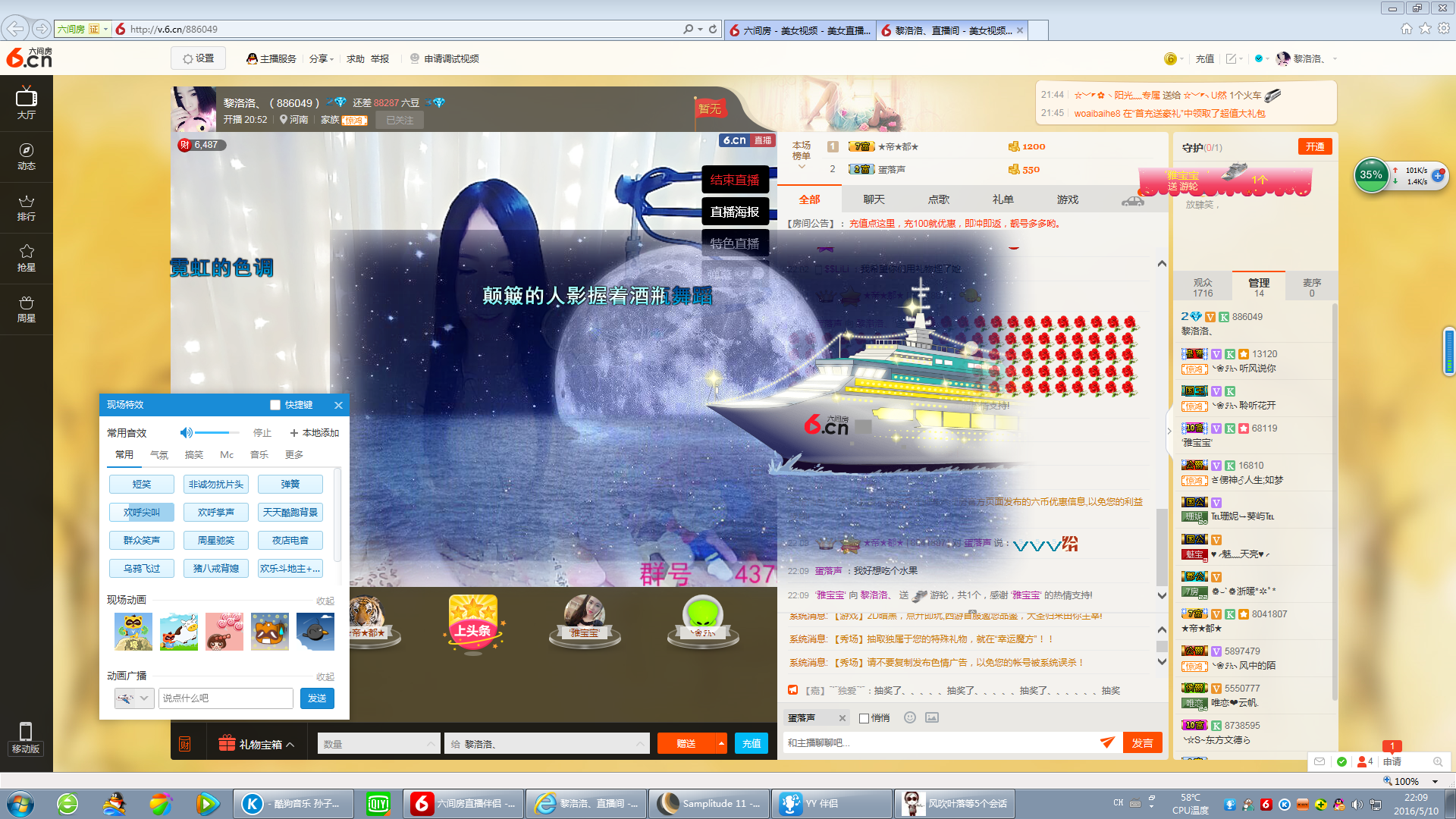Play the 欢呼掌声 sound effect
This screenshot has height=819, width=1456.
click(x=216, y=513)
